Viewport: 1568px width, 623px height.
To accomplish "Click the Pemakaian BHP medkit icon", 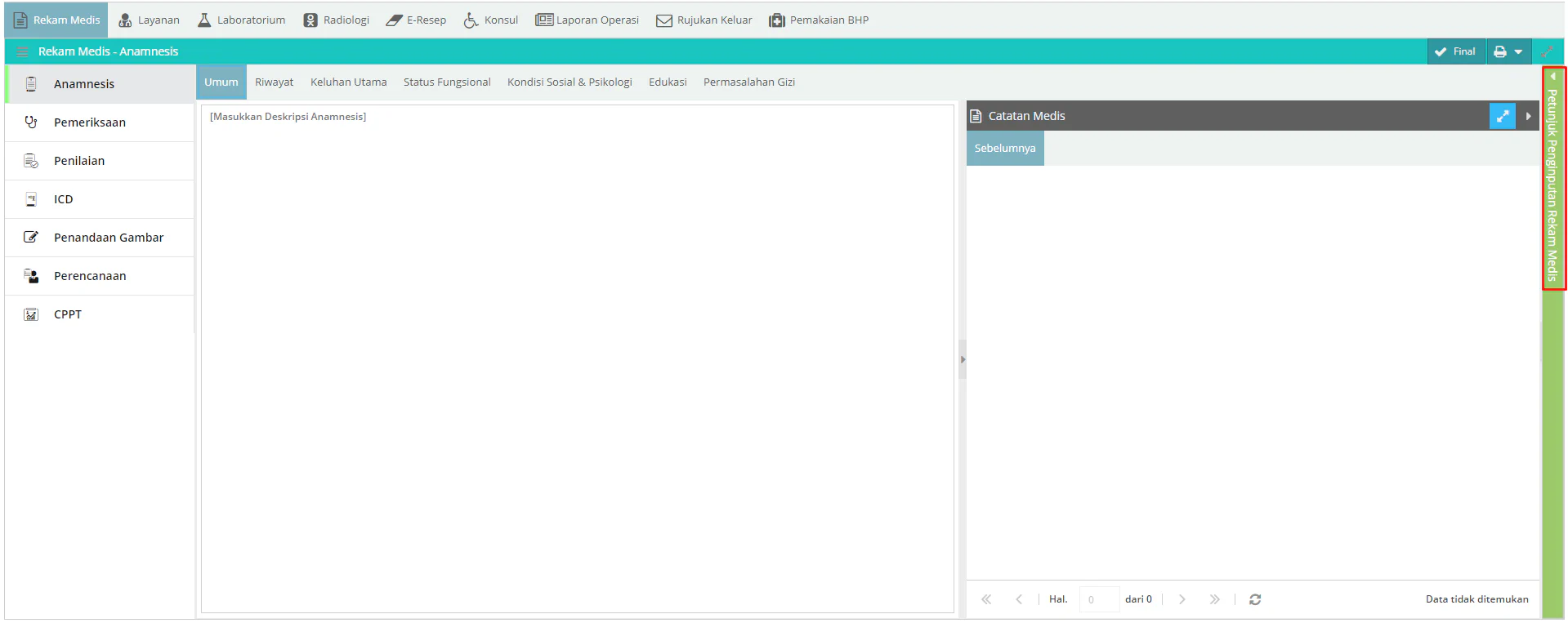I will (777, 20).
